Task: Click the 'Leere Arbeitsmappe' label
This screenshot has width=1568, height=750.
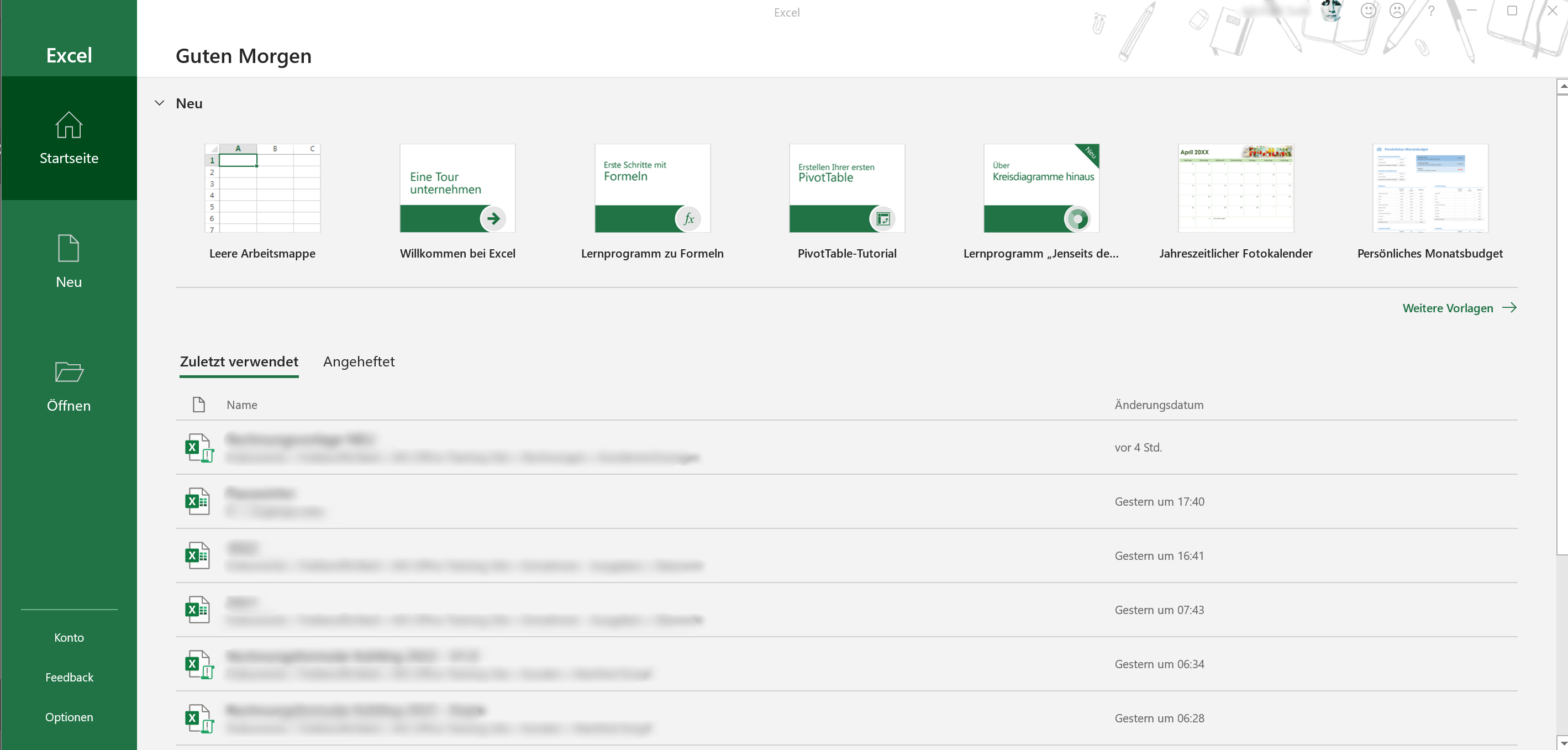Action: pyautogui.click(x=262, y=254)
